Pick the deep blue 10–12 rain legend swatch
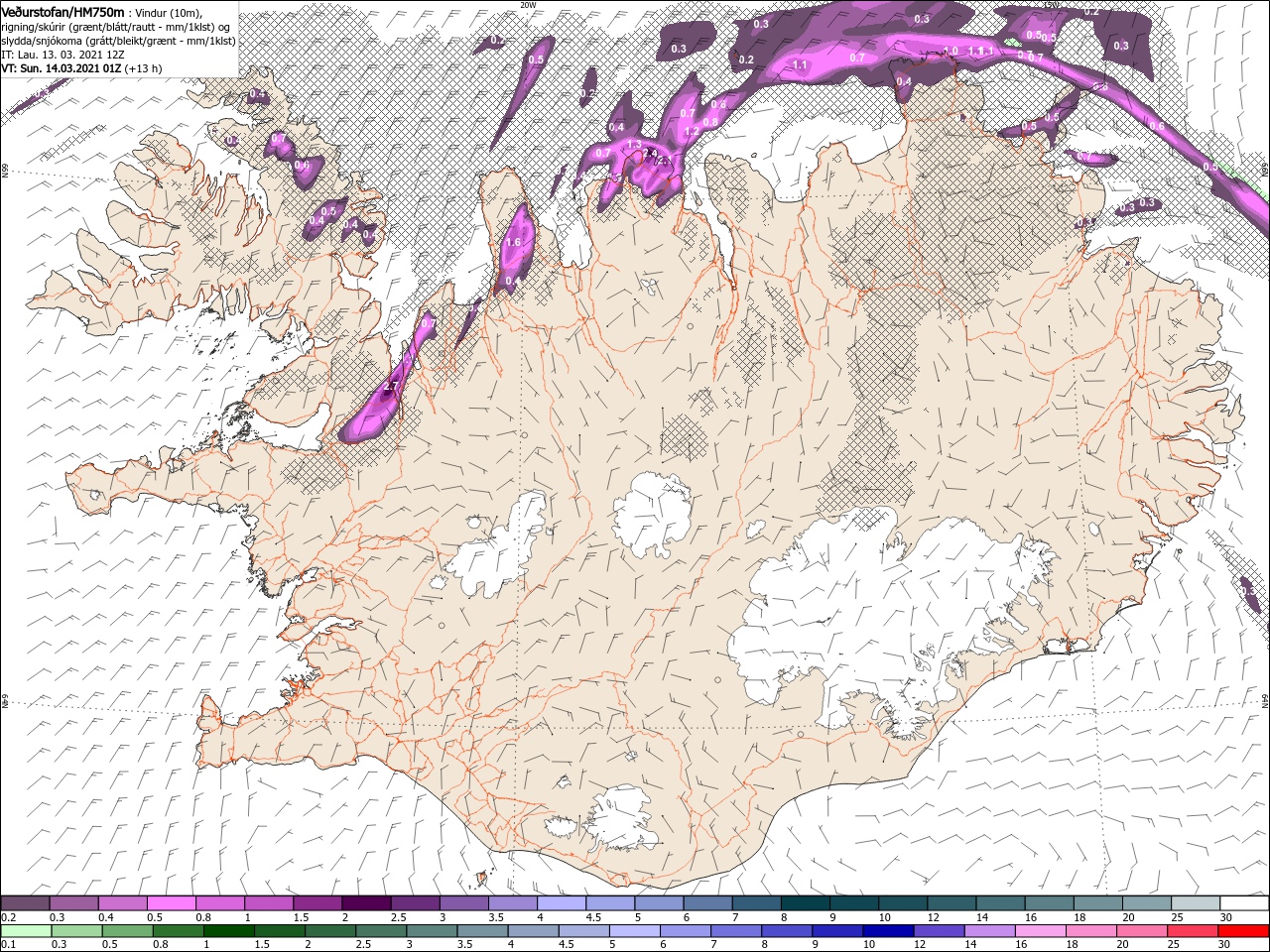 [x=888, y=930]
